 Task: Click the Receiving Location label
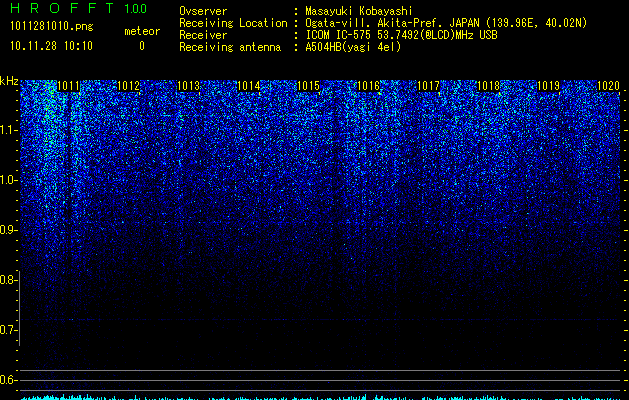tap(233, 23)
